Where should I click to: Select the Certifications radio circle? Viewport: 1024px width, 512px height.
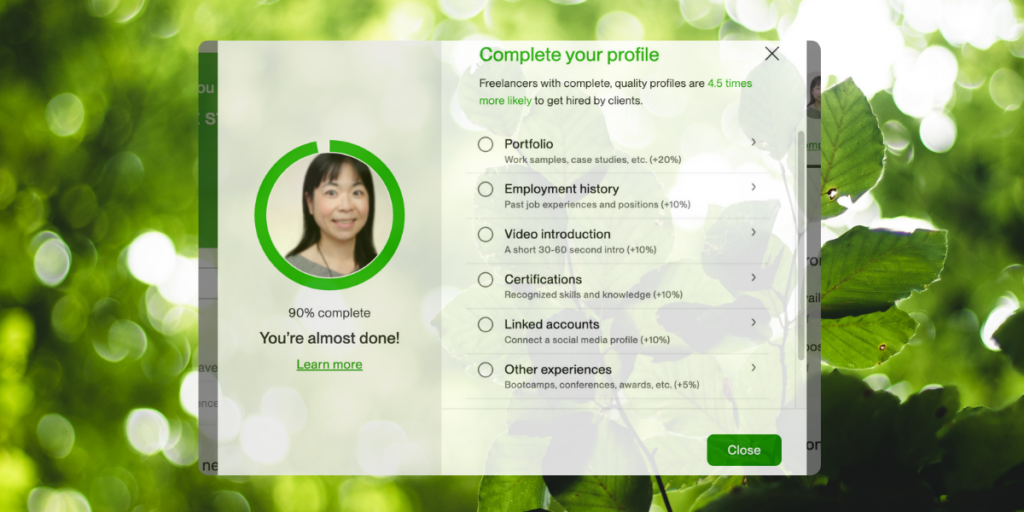click(x=485, y=280)
